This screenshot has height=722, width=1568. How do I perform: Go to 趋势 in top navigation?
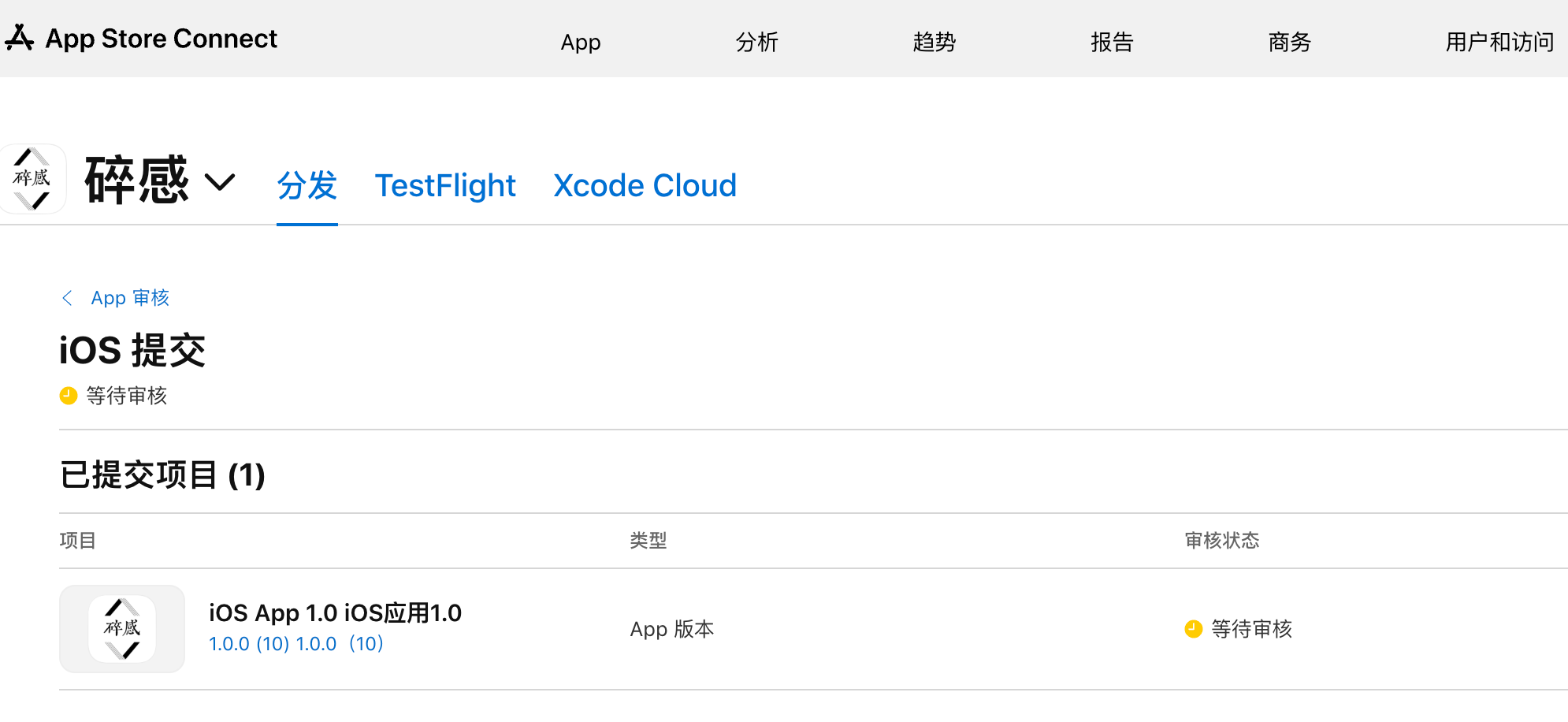[x=934, y=42]
